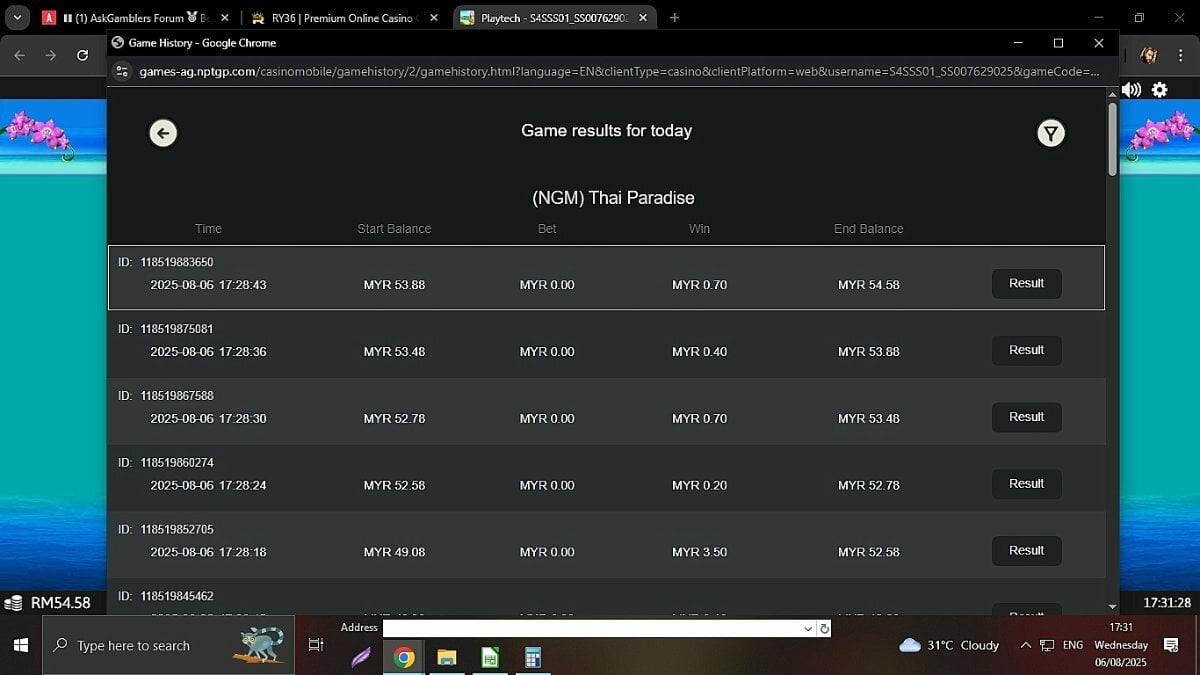Select end balance MYR 54.58
Screen dimensions: 1200x675
click(868, 285)
